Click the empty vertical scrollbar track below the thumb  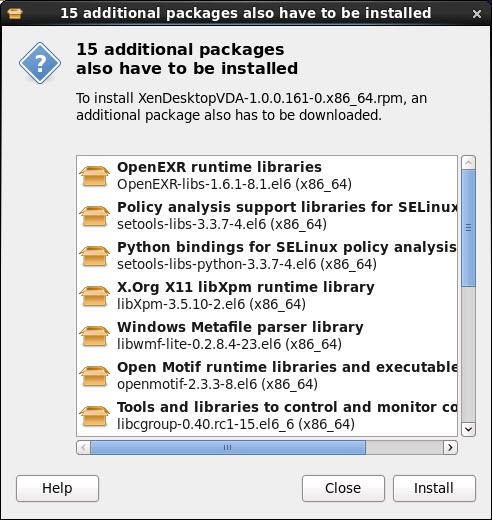coord(468,354)
